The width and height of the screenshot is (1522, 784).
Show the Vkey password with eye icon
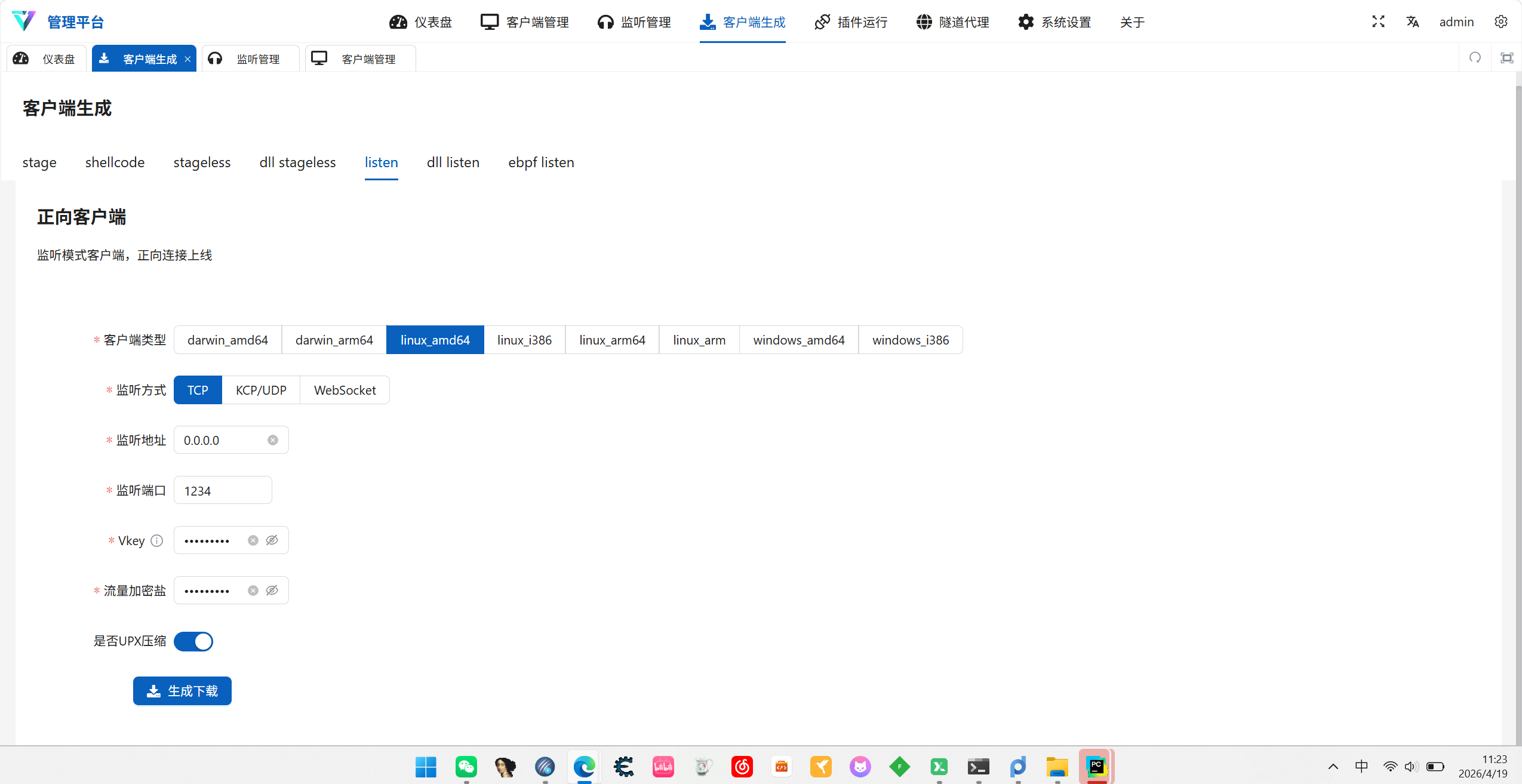click(272, 540)
